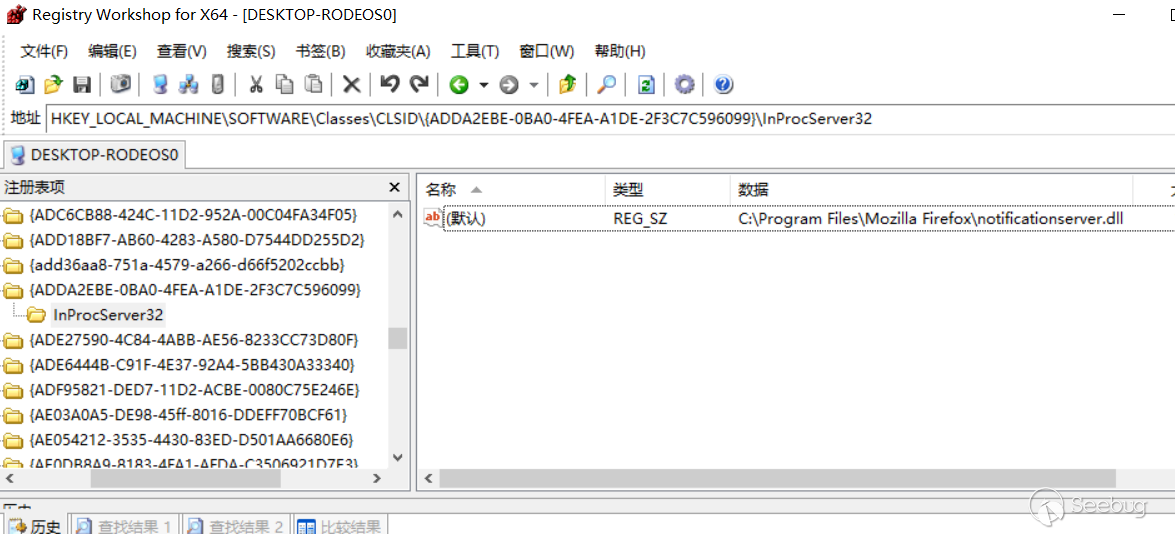Close the 注册表项 tree pane

pos(394,188)
